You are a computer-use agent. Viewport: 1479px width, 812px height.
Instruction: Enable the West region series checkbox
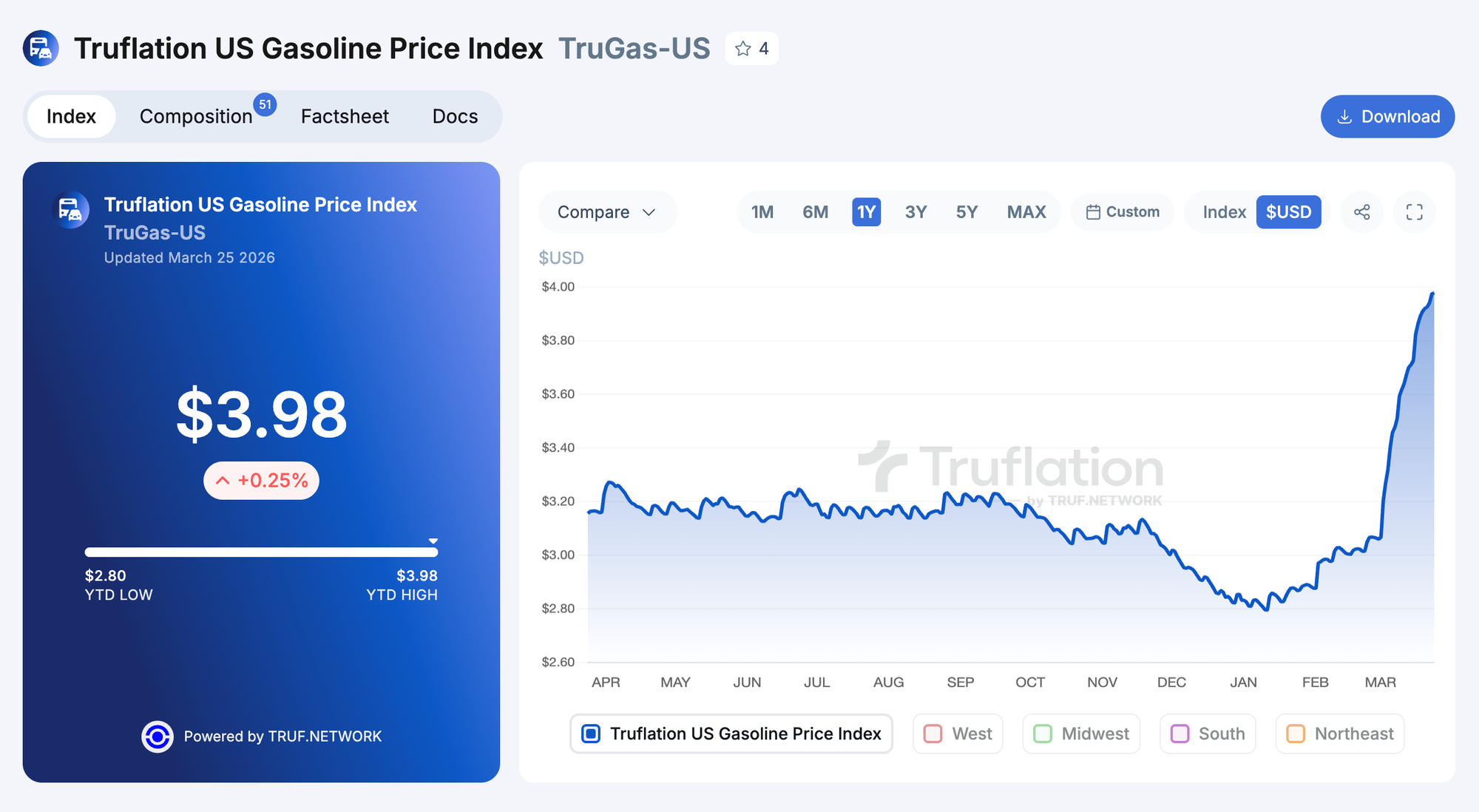click(x=933, y=734)
